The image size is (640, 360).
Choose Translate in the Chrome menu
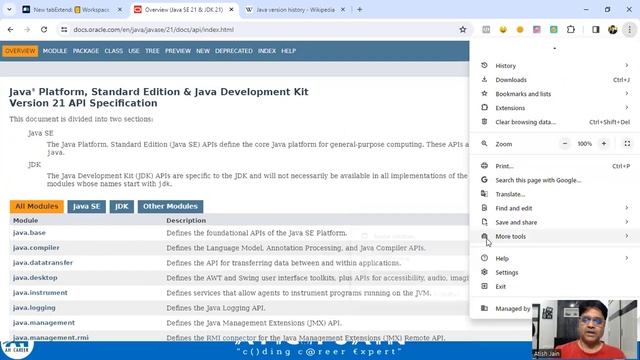coord(555,194)
